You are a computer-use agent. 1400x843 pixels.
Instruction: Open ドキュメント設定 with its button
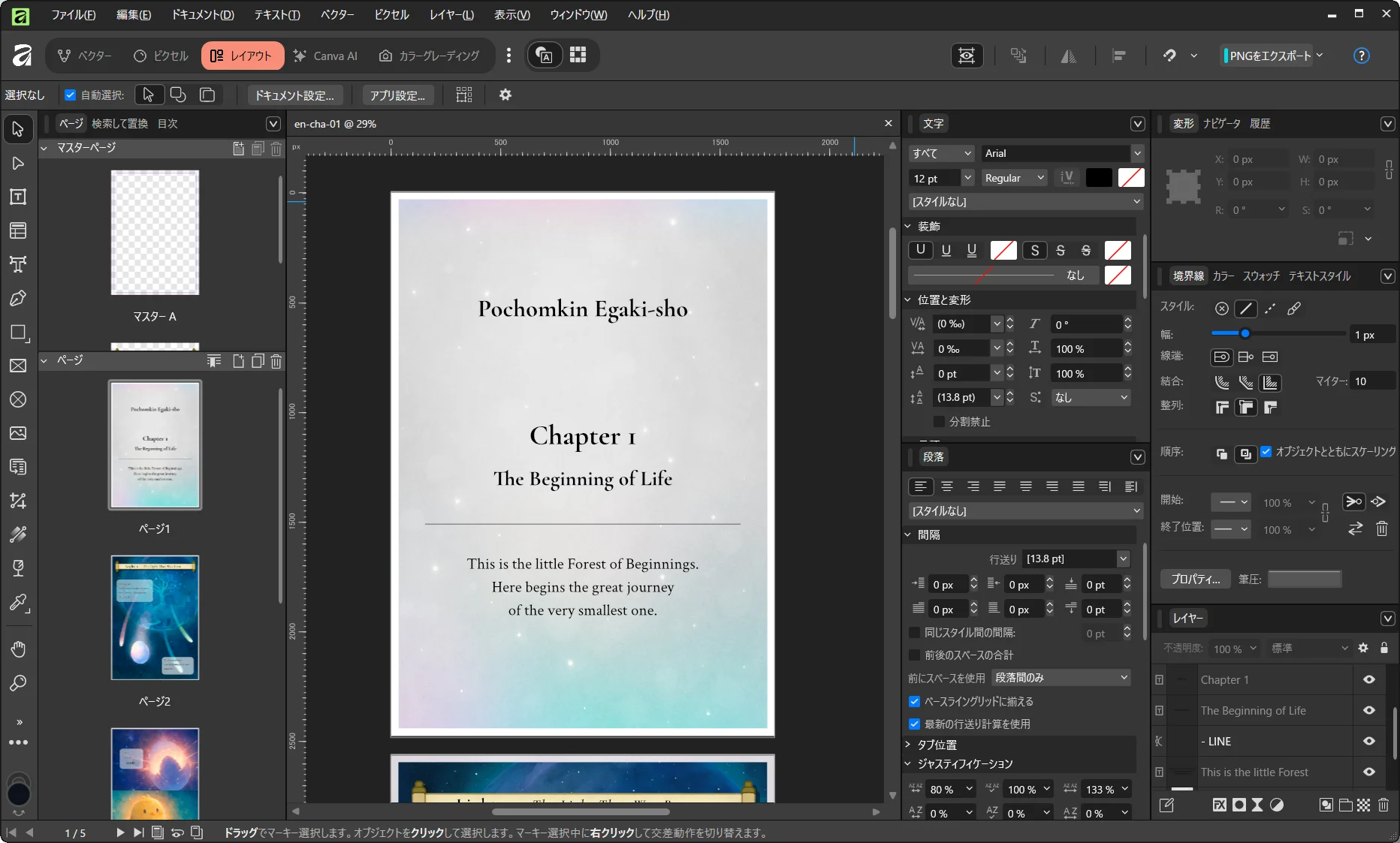[295, 95]
